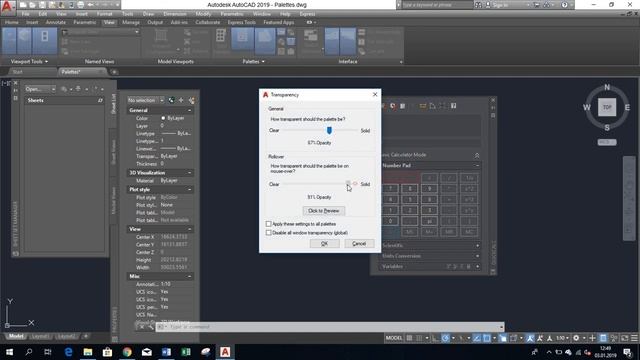Click the MC key on QuickCalc number pad
640x360 pixels.
(469, 232)
